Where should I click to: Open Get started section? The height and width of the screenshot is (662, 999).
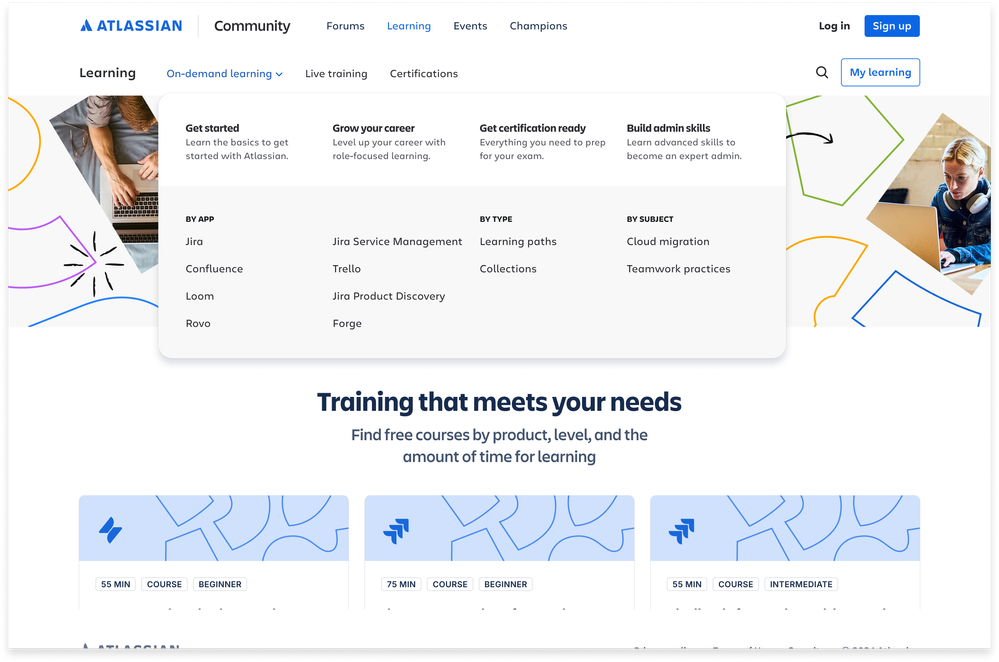(237, 141)
